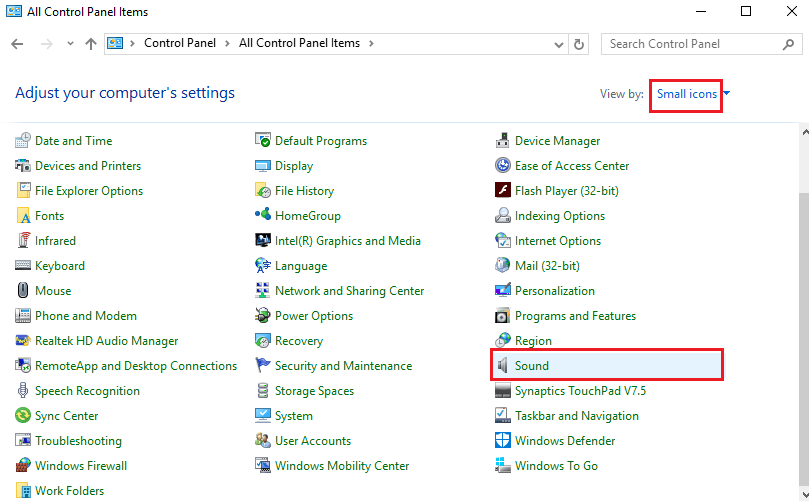
Task: Open the Sound speaker icon
Action: tap(503, 365)
